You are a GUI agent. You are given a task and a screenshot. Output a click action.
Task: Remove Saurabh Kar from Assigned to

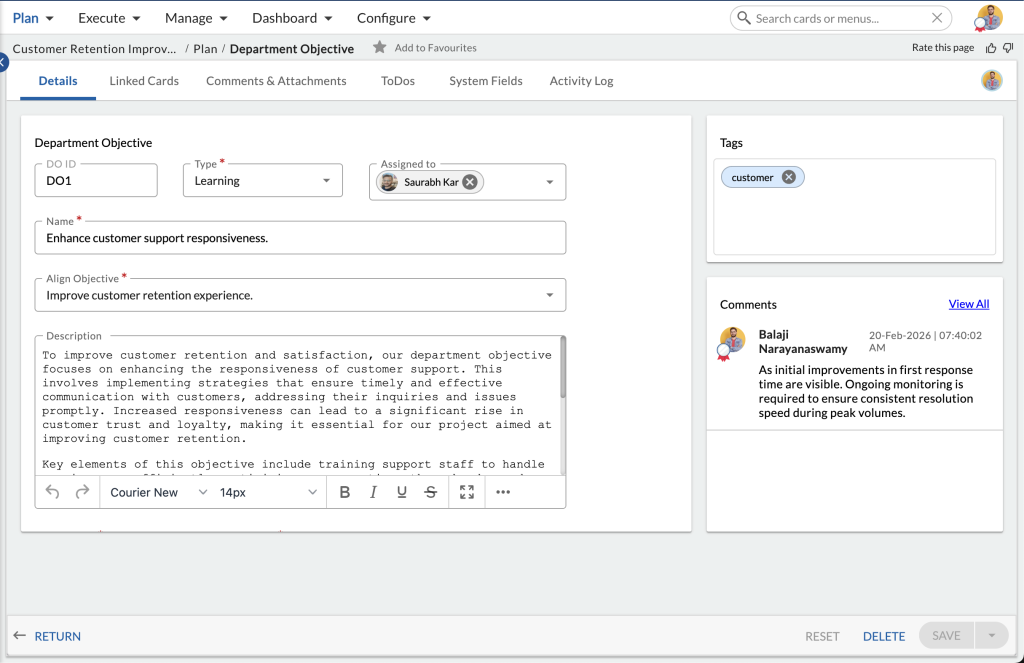[470, 182]
